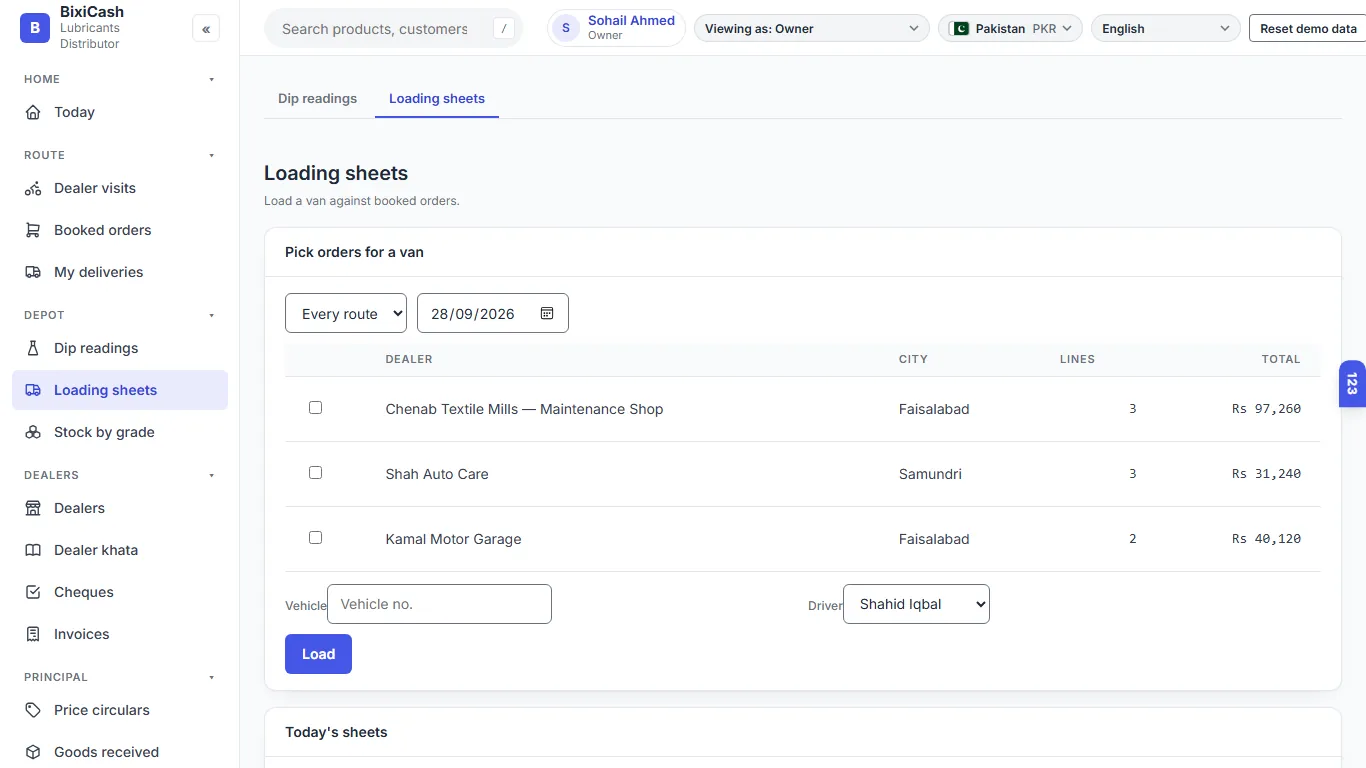This screenshot has height=768, width=1366.
Task: Open the date picker calendar icon
Action: coord(547,313)
